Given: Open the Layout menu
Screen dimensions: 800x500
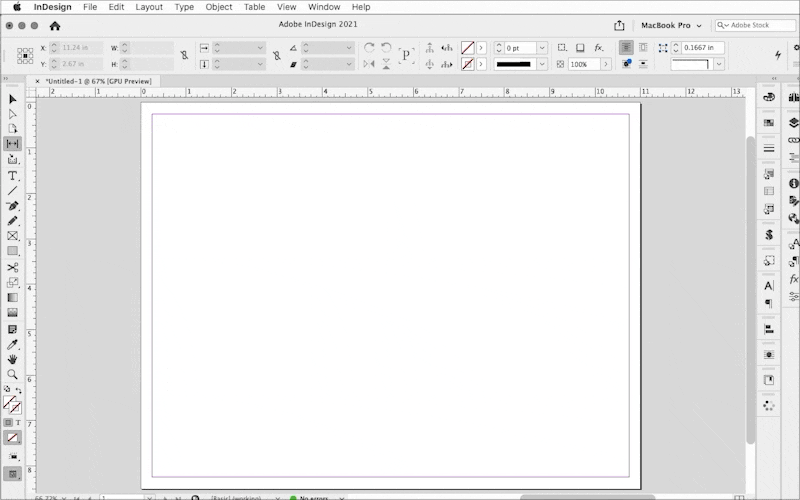Looking at the screenshot, I should (x=149, y=7).
